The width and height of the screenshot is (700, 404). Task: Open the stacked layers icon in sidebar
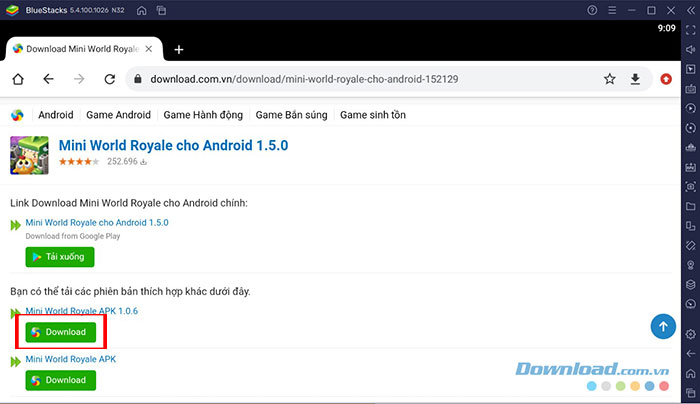[x=691, y=284]
